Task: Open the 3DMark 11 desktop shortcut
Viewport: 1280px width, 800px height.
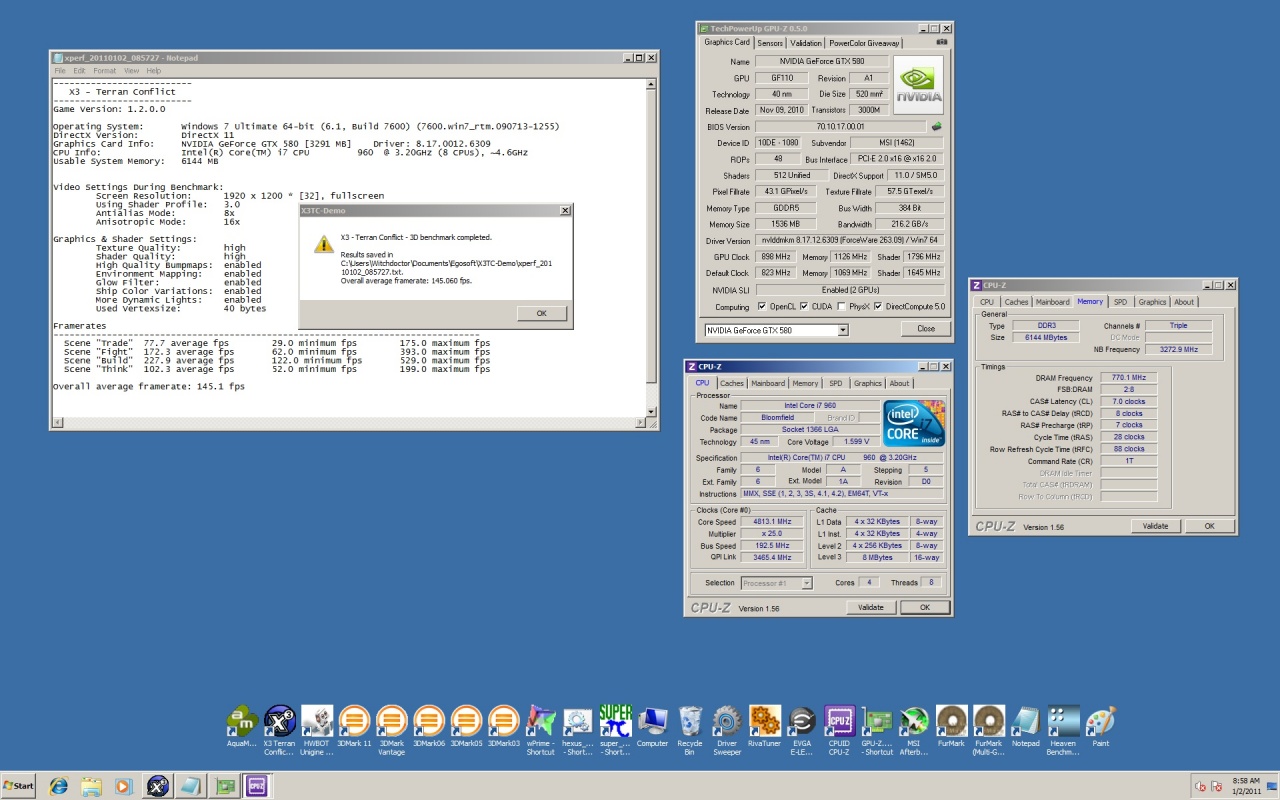Action: (353, 721)
